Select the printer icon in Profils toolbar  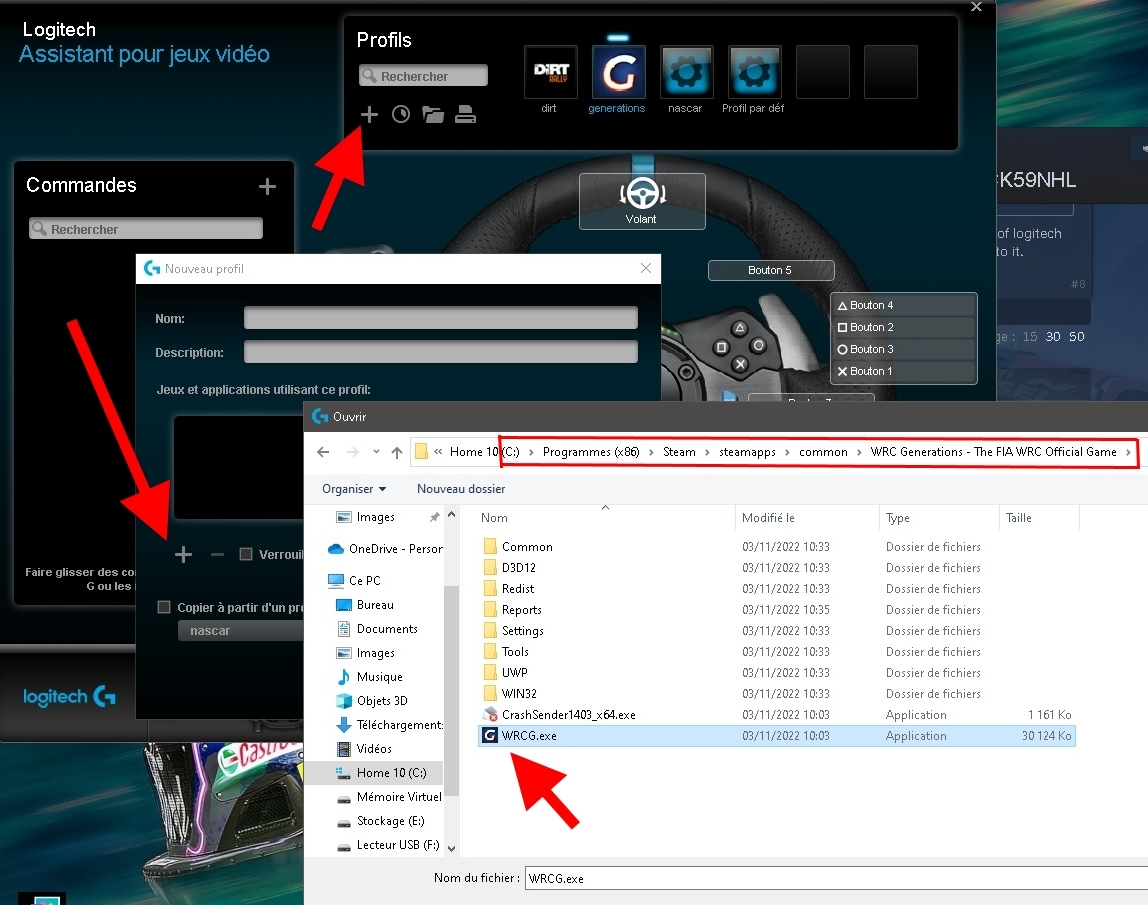coord(465,114)
